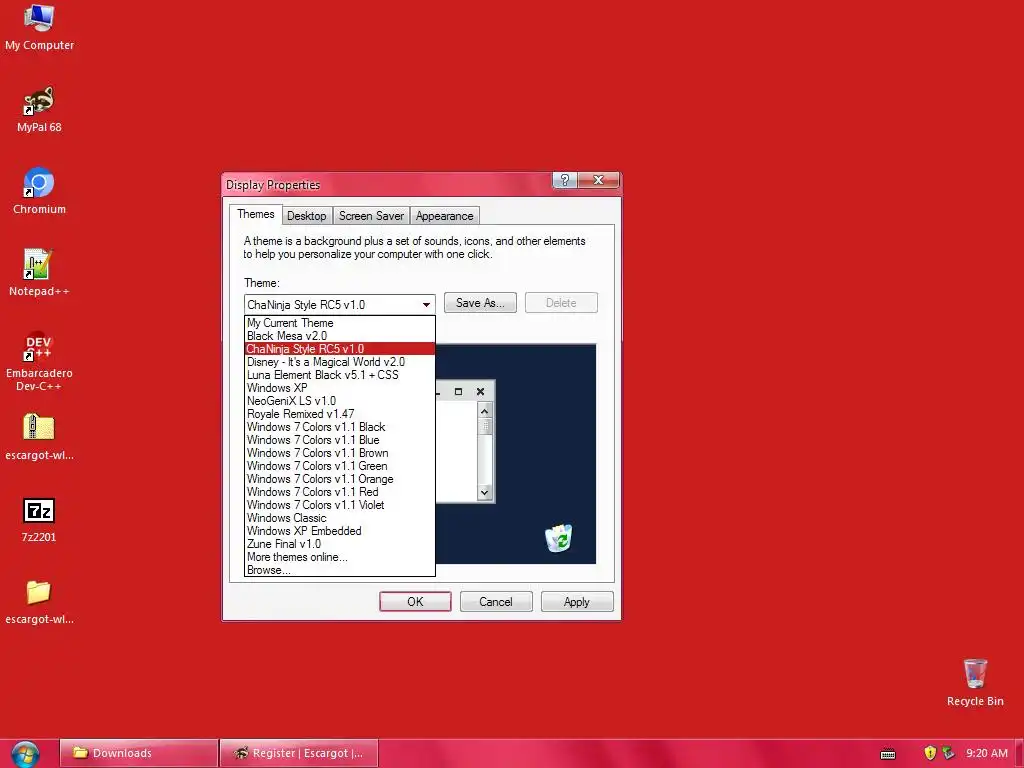Switch to the Desktop tab
The image size is (1024, 768).
[x=306, y=216]
